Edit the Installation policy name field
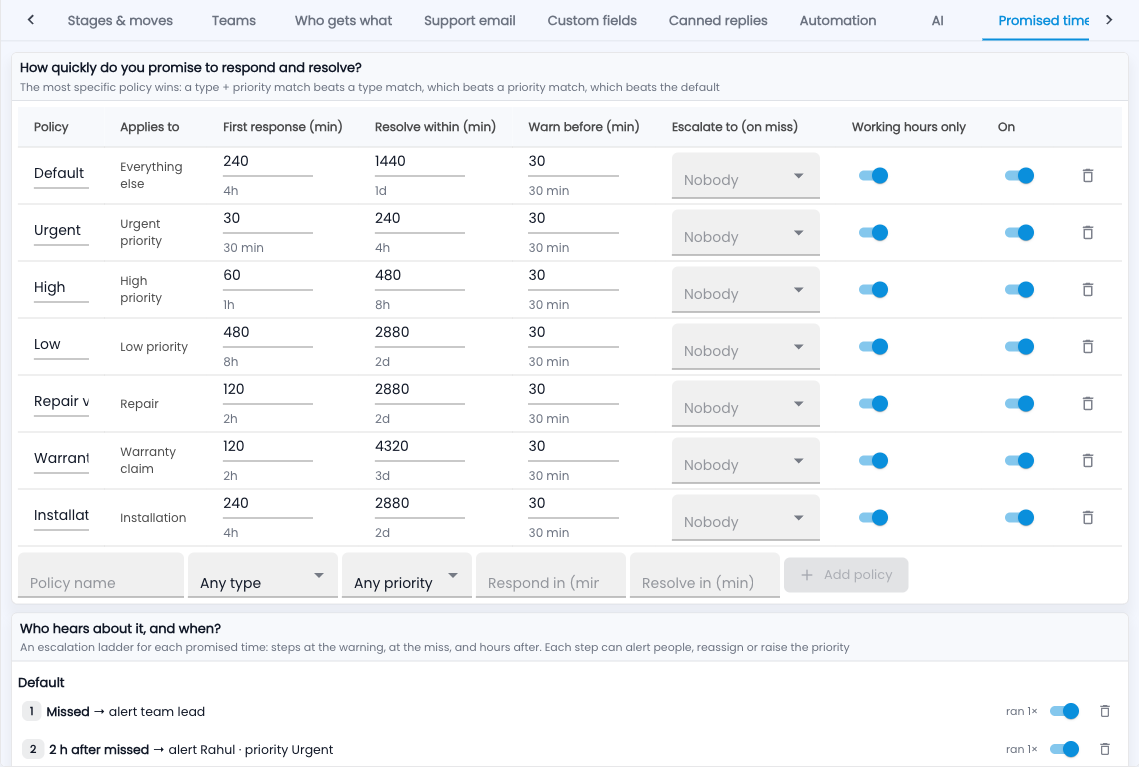1139x767 pixels. 61,516
